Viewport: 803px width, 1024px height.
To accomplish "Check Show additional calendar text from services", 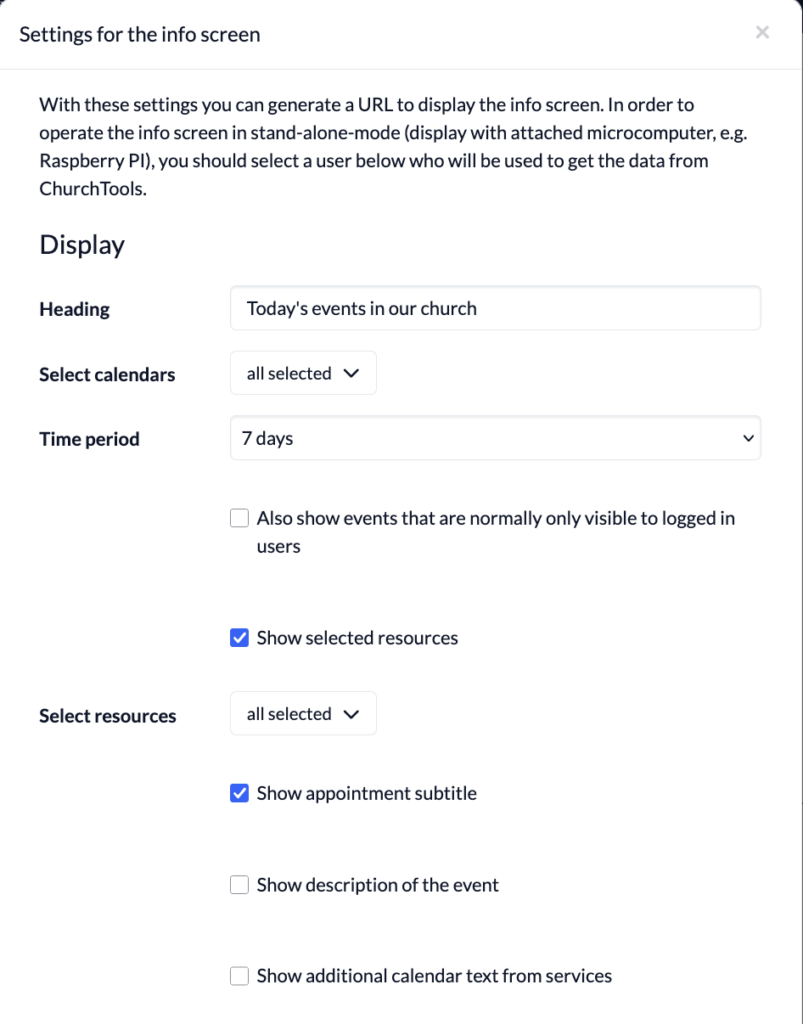I will coord(240,976).
